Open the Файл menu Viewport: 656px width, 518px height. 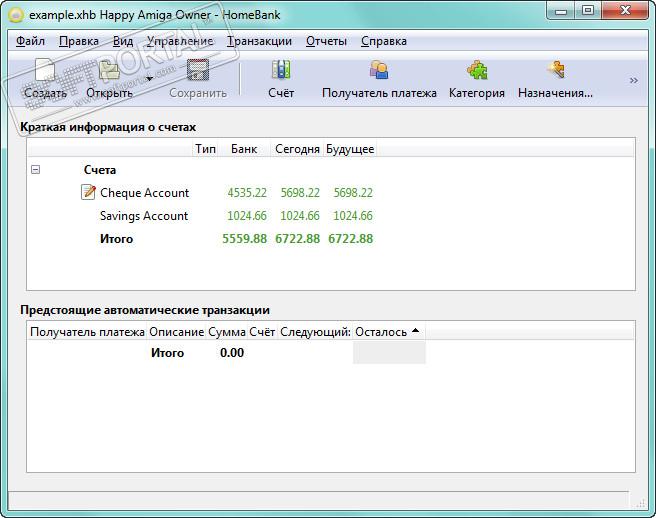(x=30, y=41)
